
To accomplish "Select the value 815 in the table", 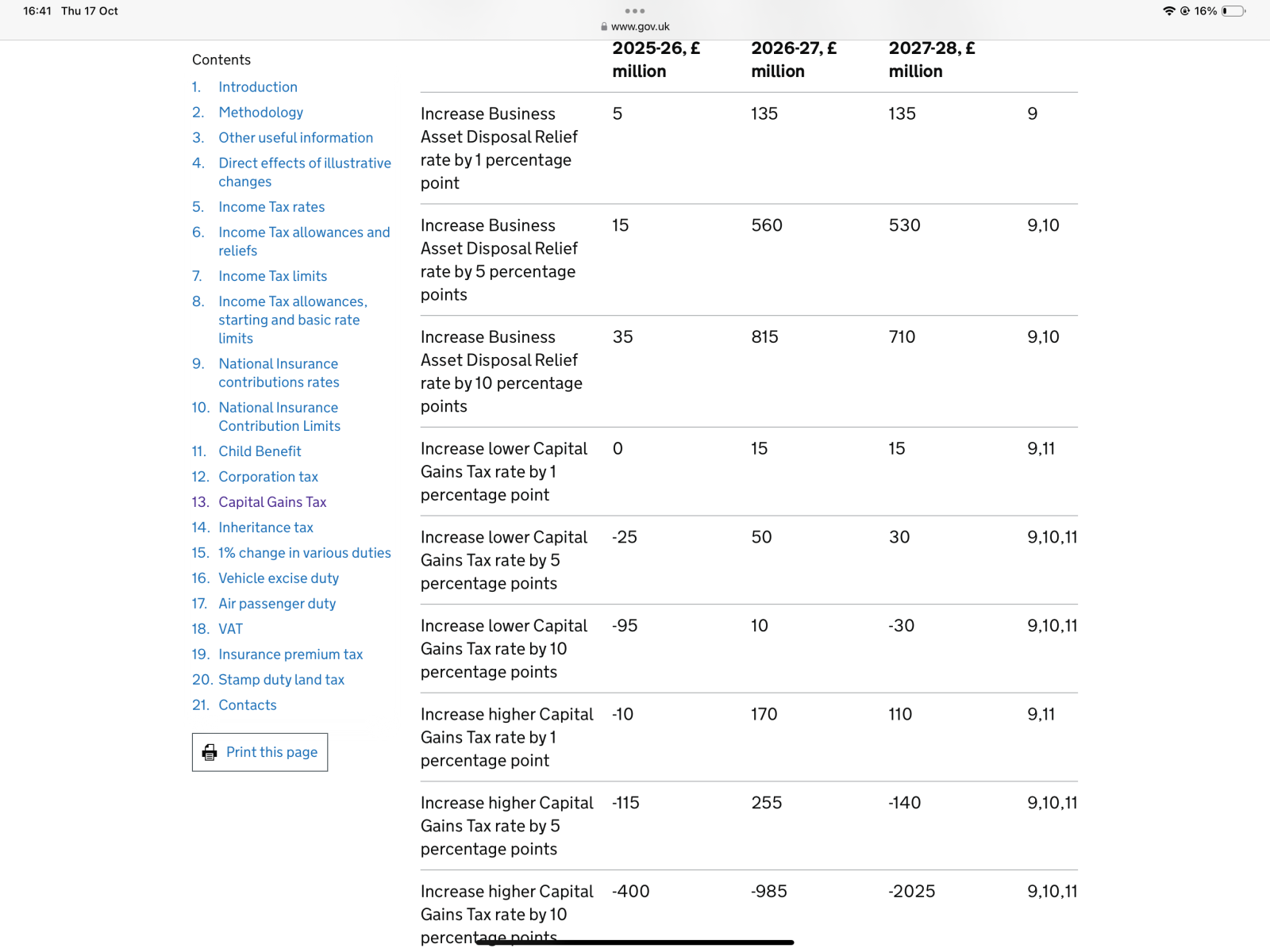I will click(x=764, y=337).
